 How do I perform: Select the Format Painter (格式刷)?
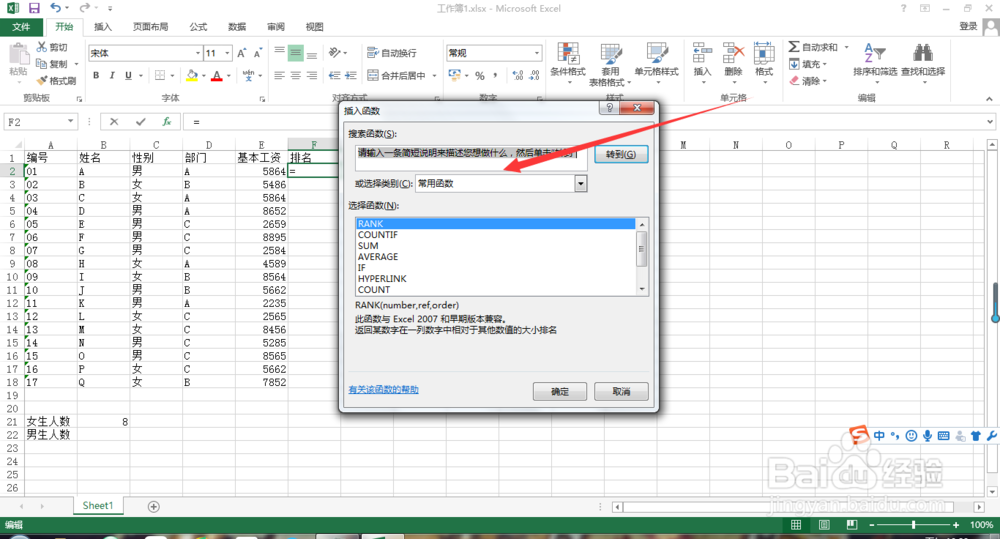tap(56, 80)
